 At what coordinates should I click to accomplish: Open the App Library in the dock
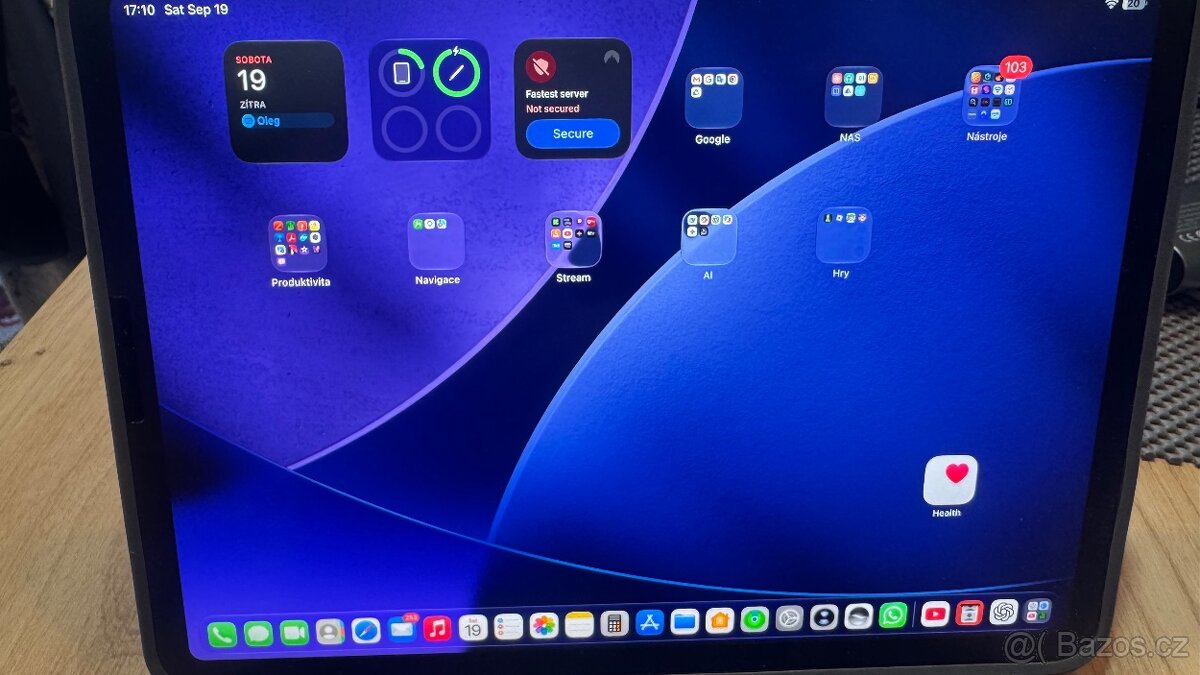tap(1038, 610)
